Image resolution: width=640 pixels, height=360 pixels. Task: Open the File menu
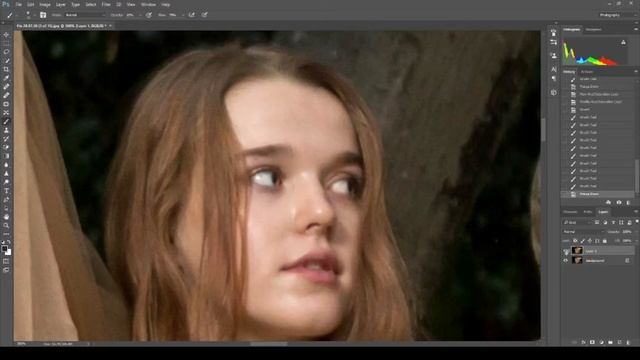(18, 4)
